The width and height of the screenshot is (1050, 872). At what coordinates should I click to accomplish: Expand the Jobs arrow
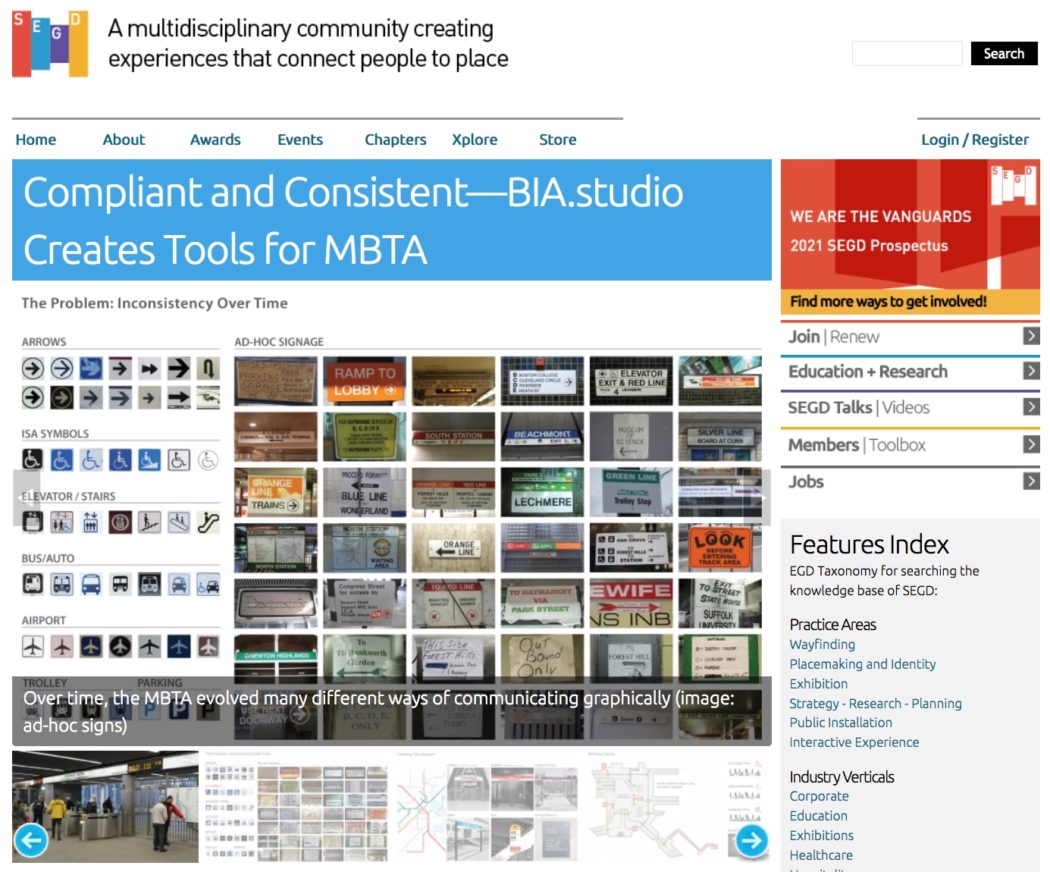click(1031, 481)
